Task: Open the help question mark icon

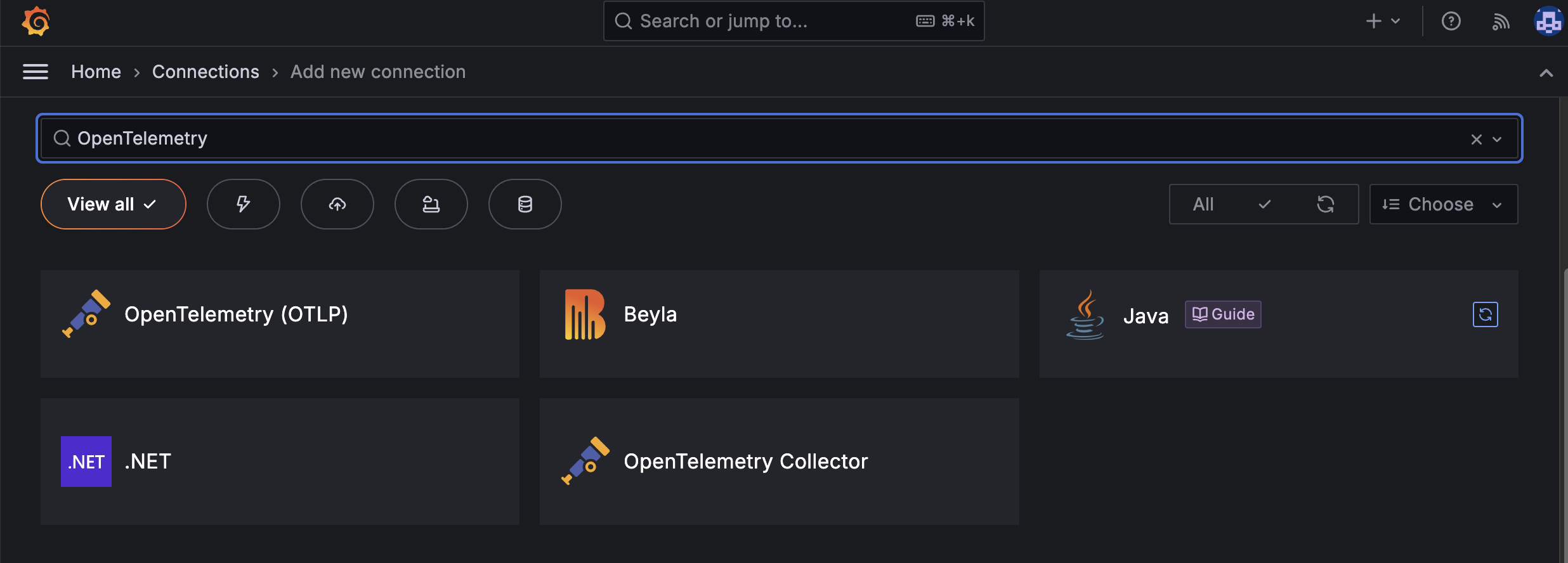Action: pyautogui.click(x=1451, y=22)
